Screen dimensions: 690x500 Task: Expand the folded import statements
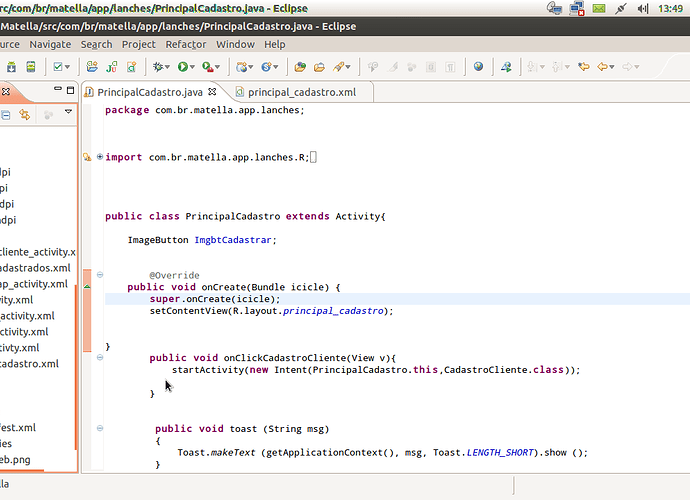pos(100,157)
